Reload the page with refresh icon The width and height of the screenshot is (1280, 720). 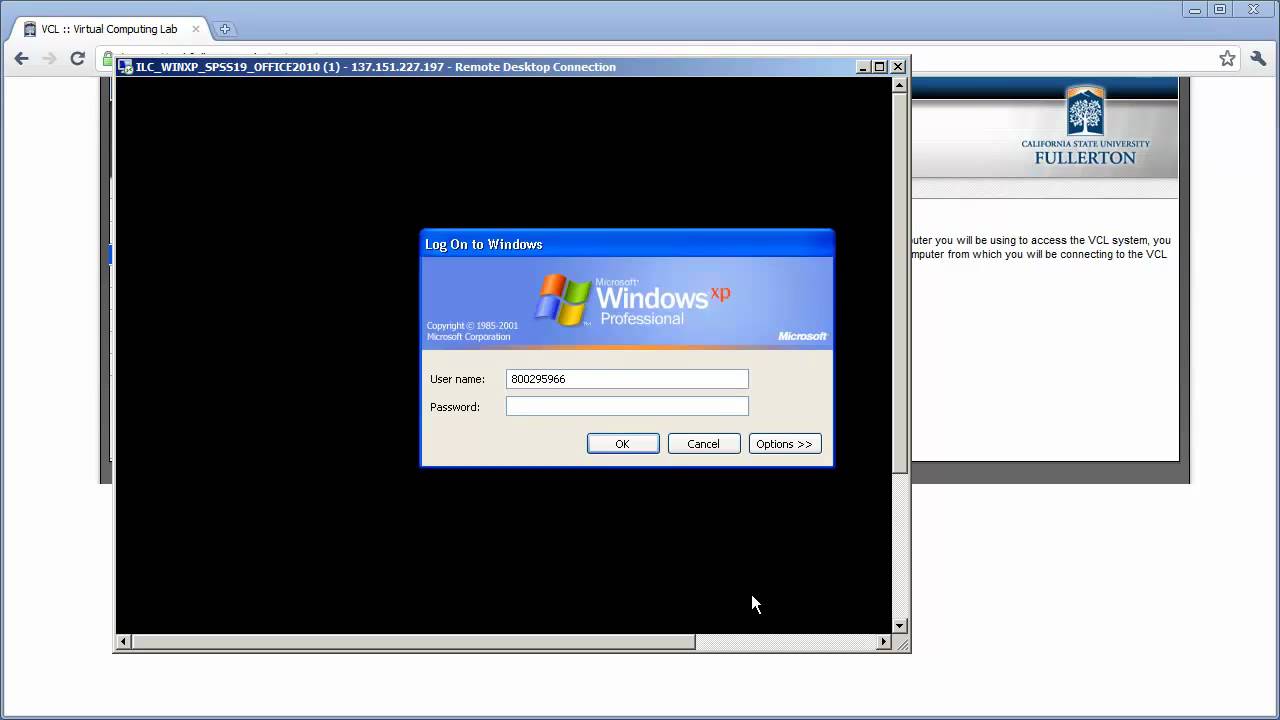(x=77, y=59)
